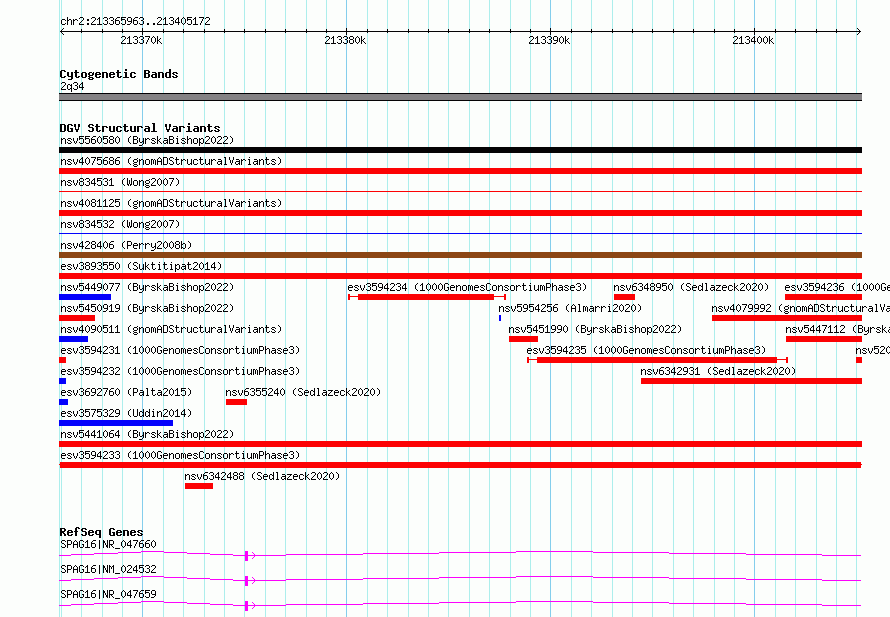The height and width of the screenshot is (617, 890).
Task: Open the nsv4090511 (gnomADStructuralVariants) label
Action: [171, 329]
